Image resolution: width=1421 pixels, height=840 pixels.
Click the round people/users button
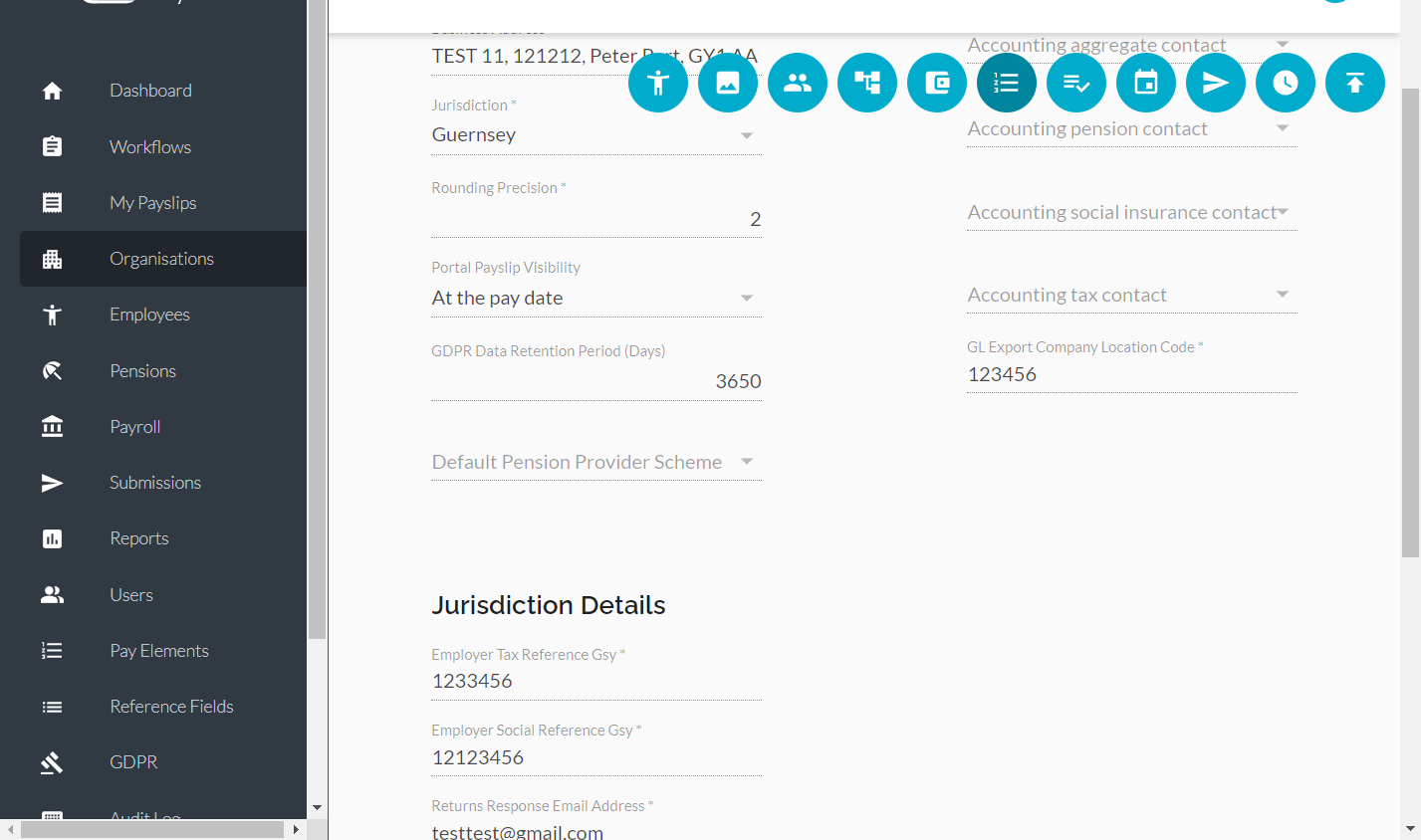click(798, 83)
